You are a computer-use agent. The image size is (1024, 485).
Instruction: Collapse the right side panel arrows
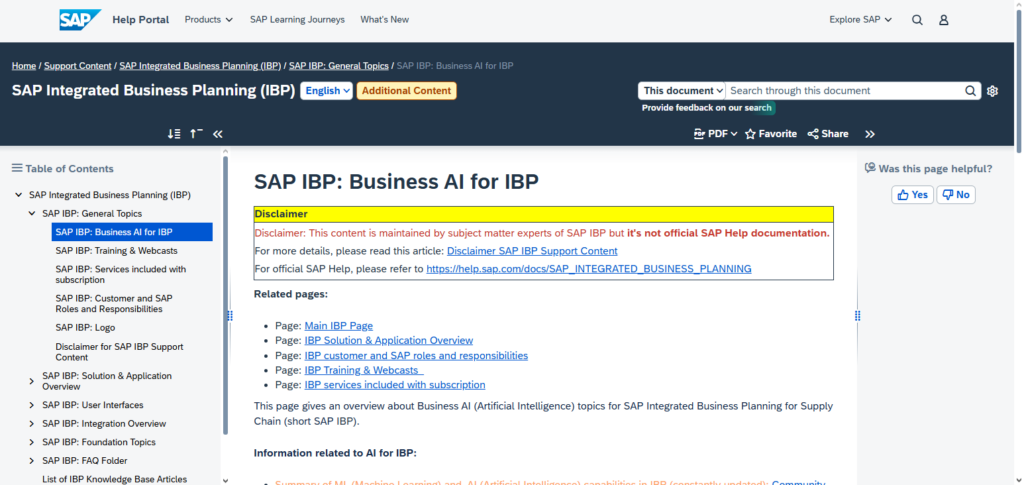point(870,134)
